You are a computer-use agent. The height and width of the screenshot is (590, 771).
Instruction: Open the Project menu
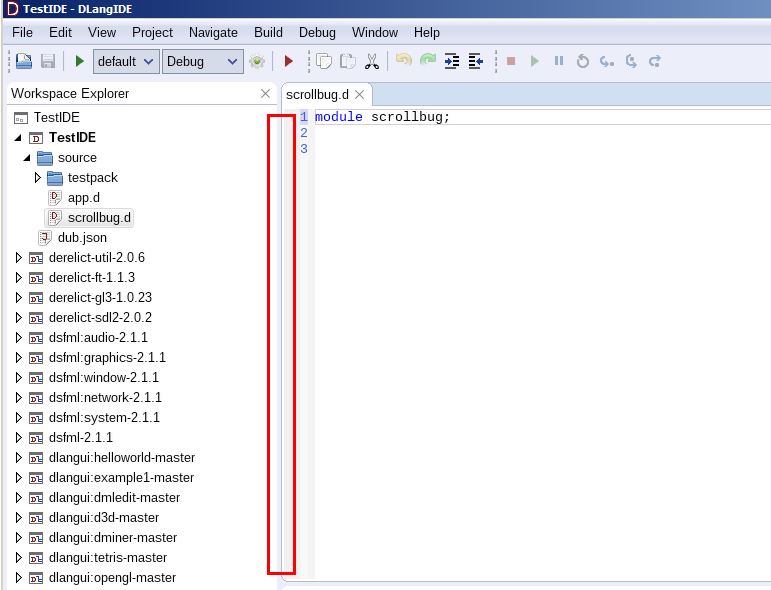tap(152, 32)
